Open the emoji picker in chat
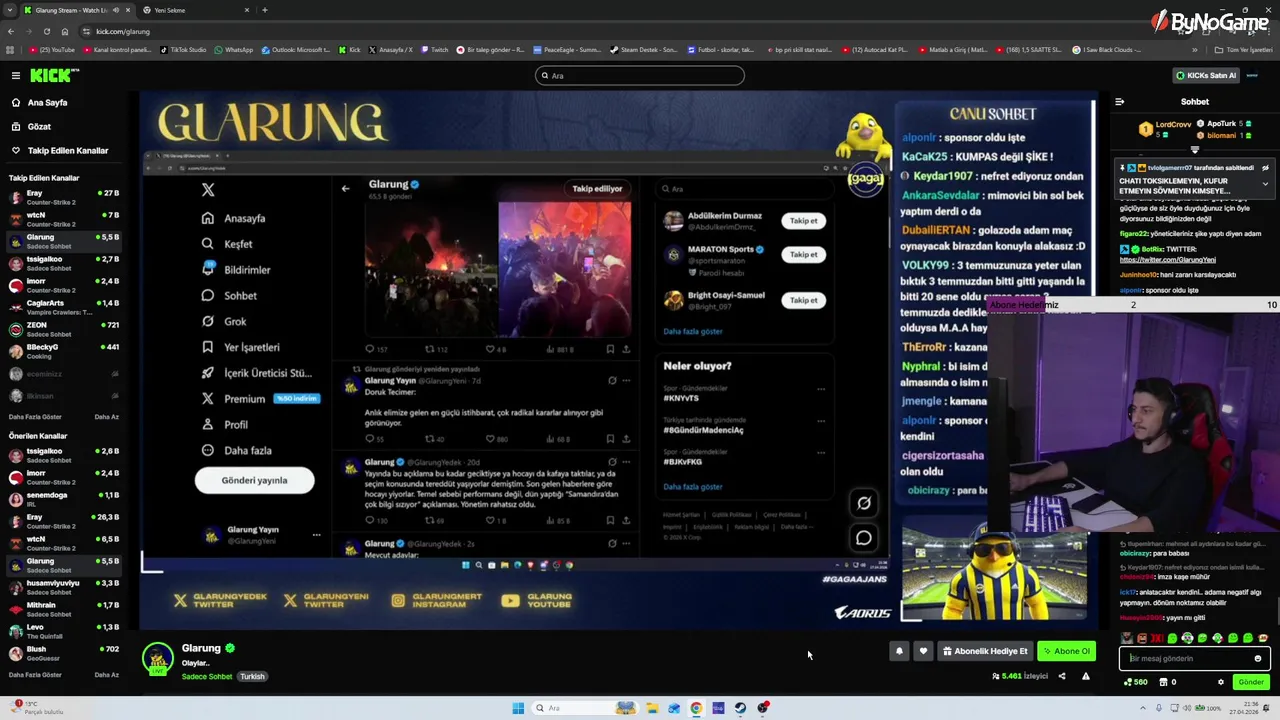1280x720 pixels. 1258,658
